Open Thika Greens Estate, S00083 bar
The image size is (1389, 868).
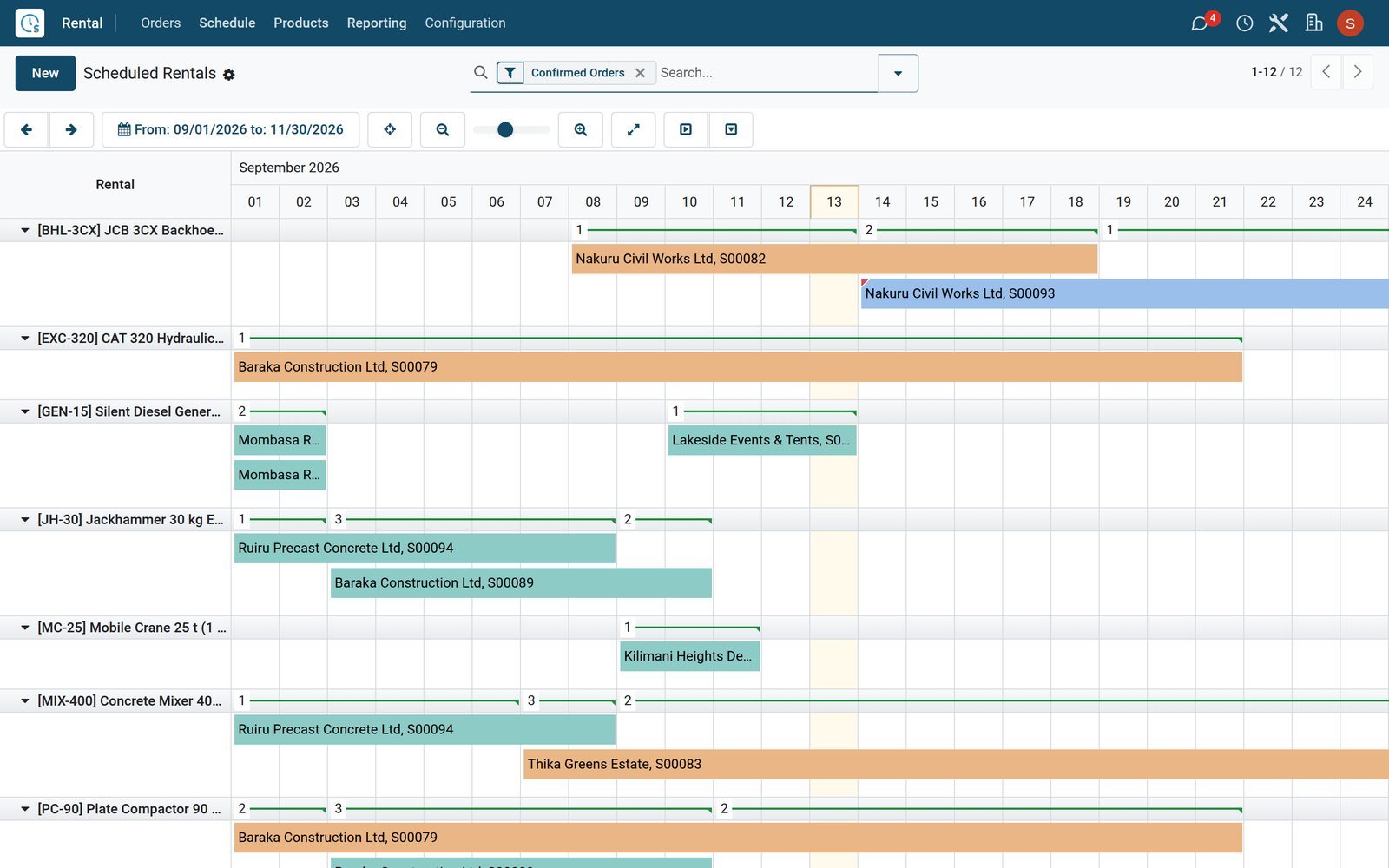click(956, 765)
